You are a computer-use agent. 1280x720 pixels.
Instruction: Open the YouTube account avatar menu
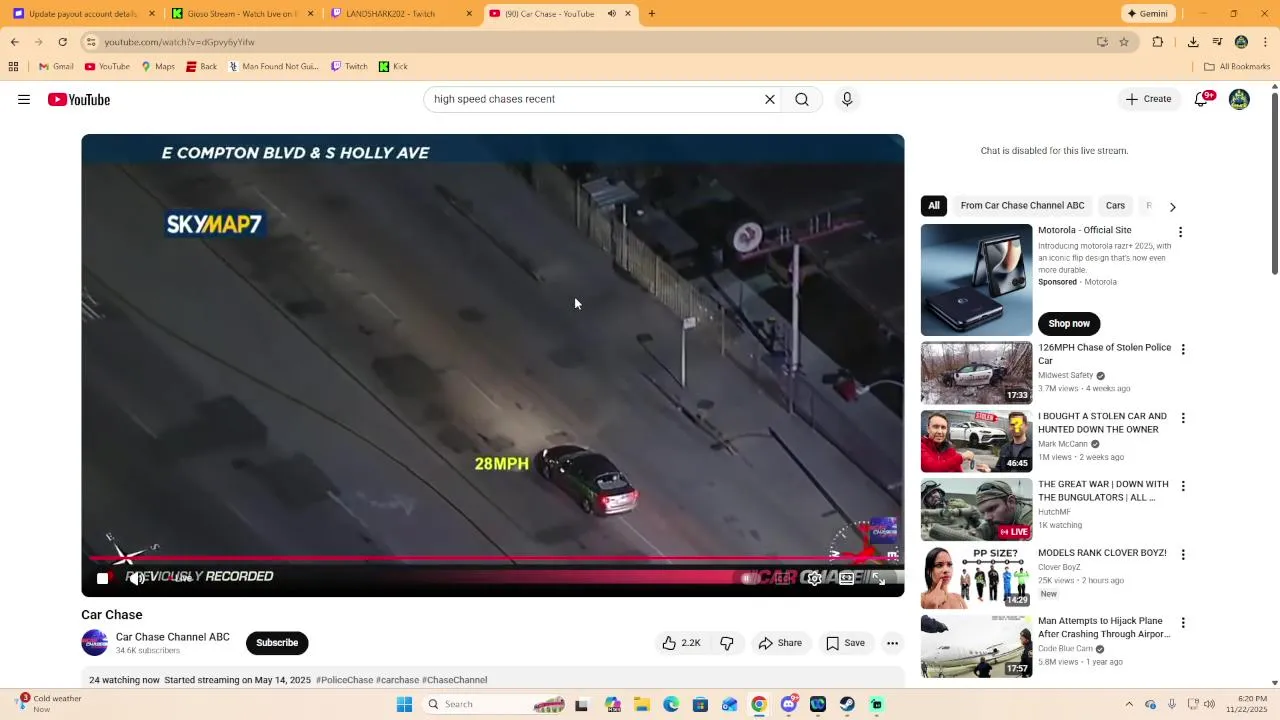point(1239,99)
